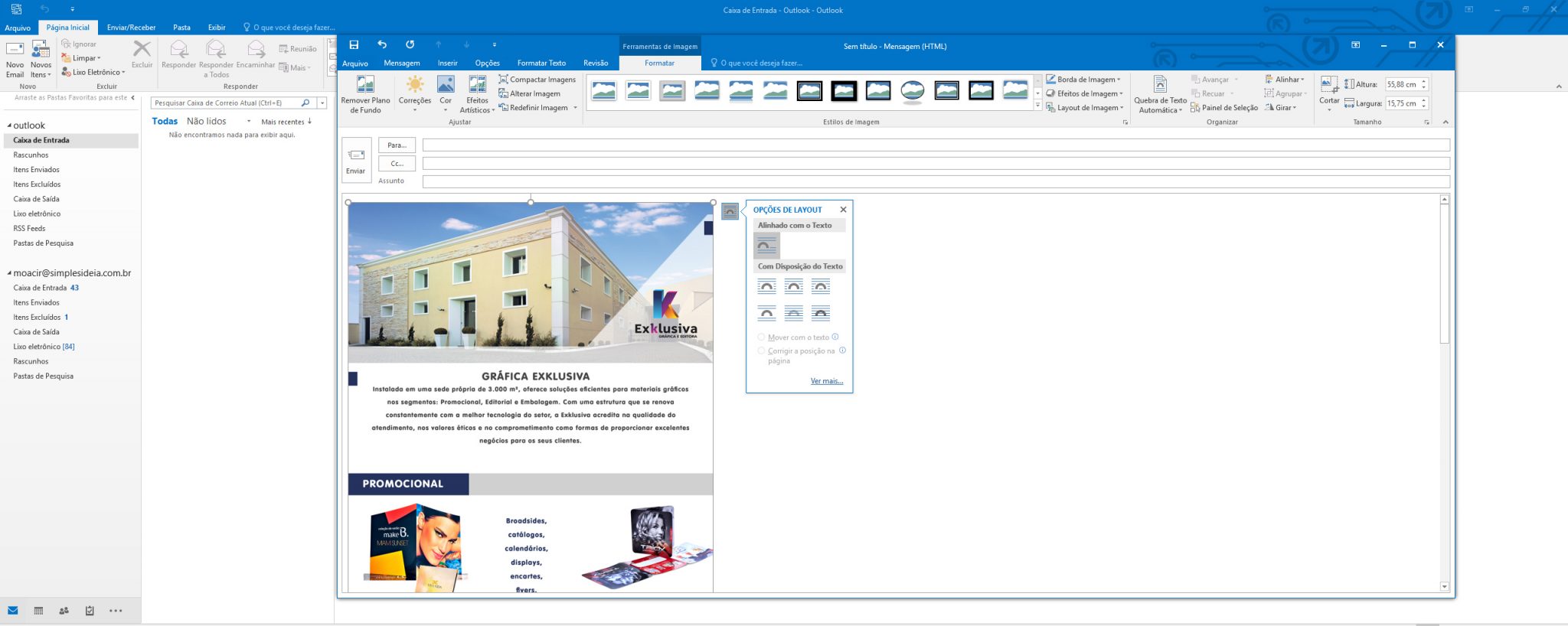This screenshot has width=1568, height=626.
Task: Open Efeitos Artísticos gallery
Action: pyautogui.click(x=477, y=94)
